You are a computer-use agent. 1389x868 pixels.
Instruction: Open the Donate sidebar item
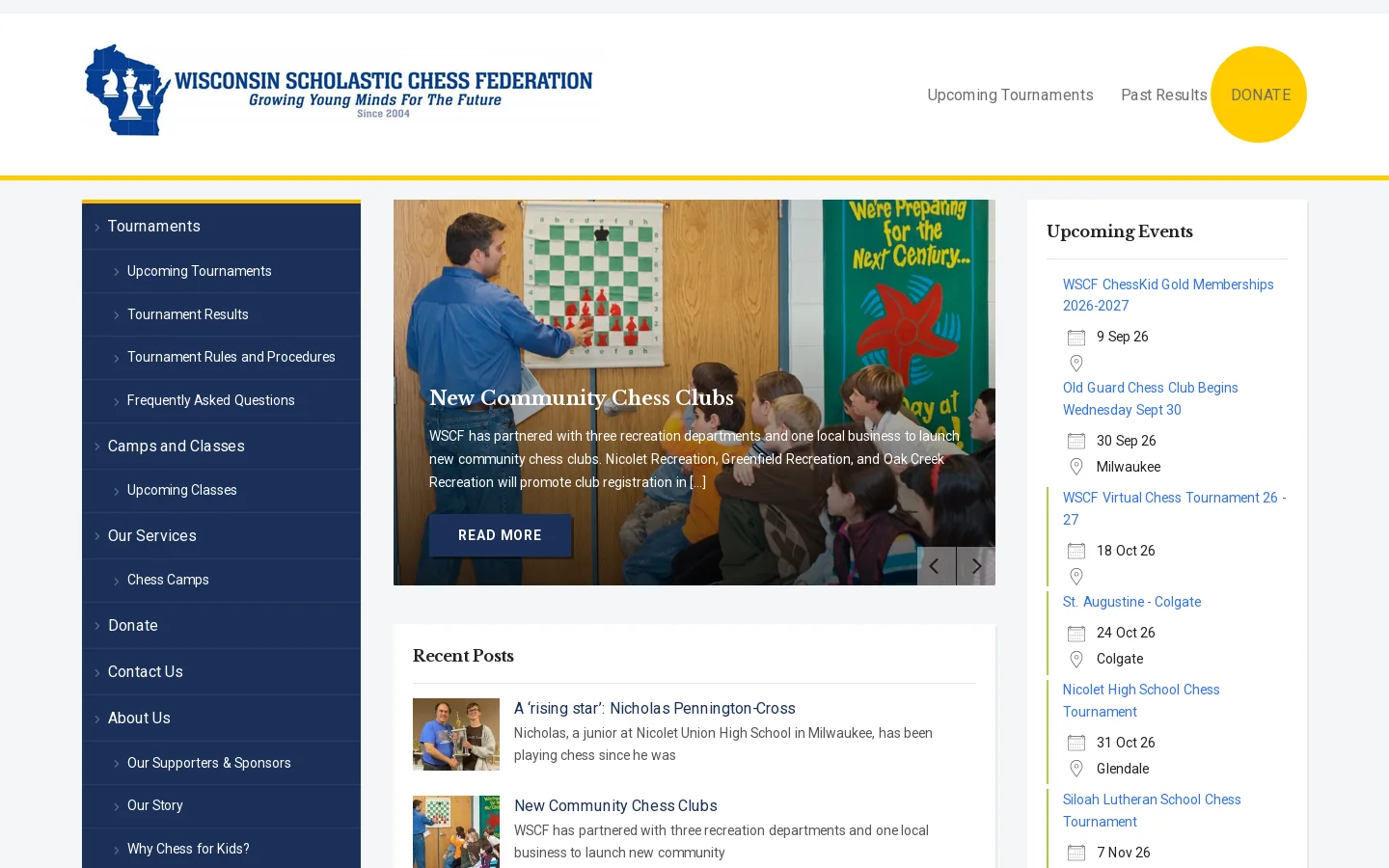click(221, 626)
